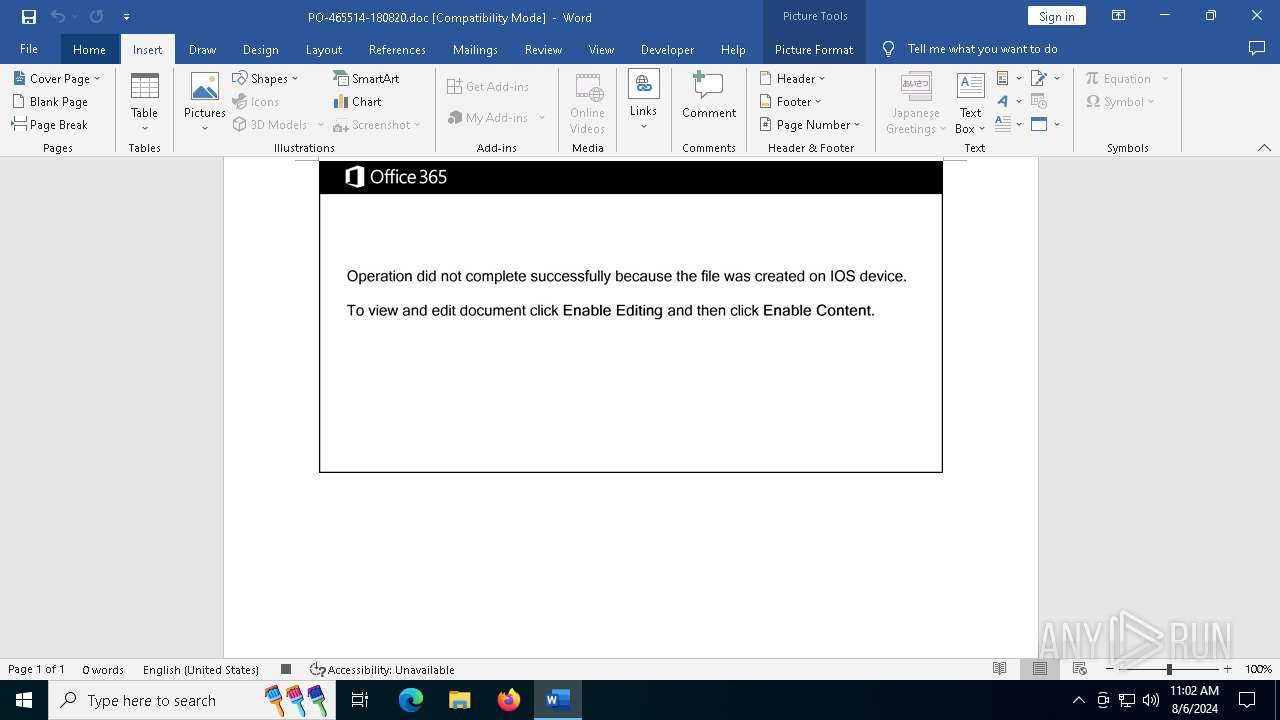Click the zoom slider handle

pyautogui.click(x=1169, y=669)
